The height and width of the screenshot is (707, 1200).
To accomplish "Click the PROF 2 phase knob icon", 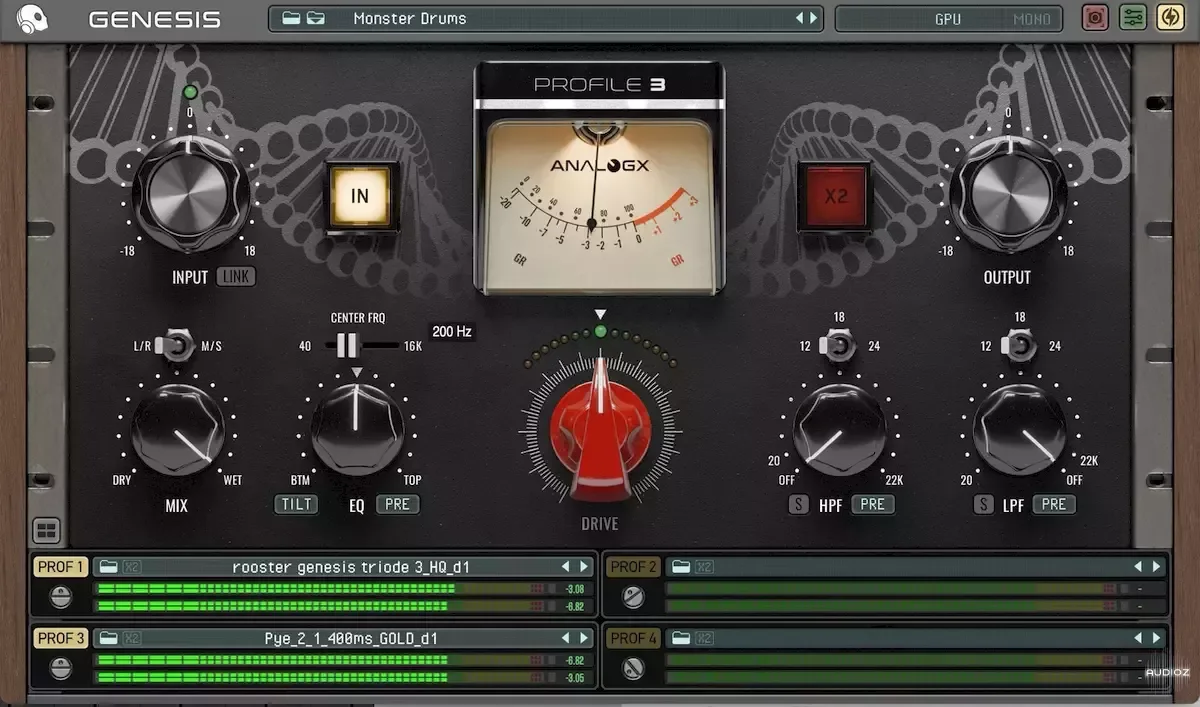I will (x=633, y=597).
